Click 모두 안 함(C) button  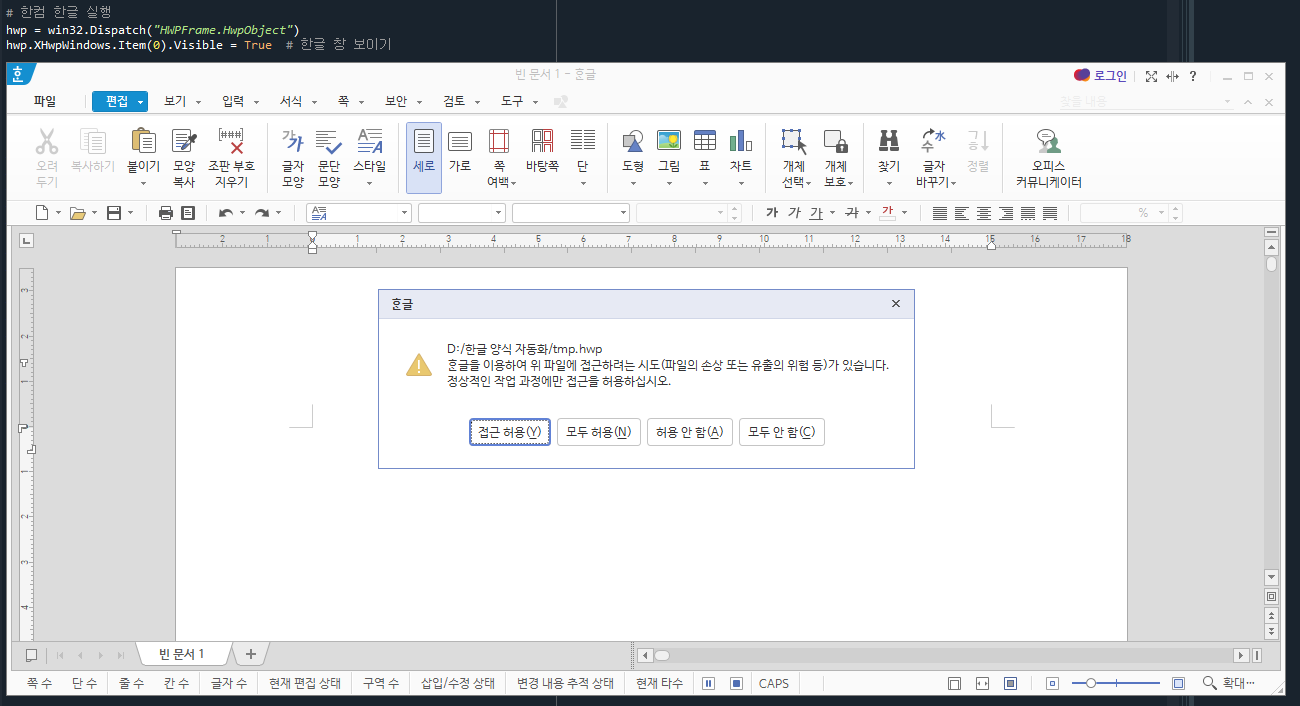pyautogui.click(x=782, y=432)
